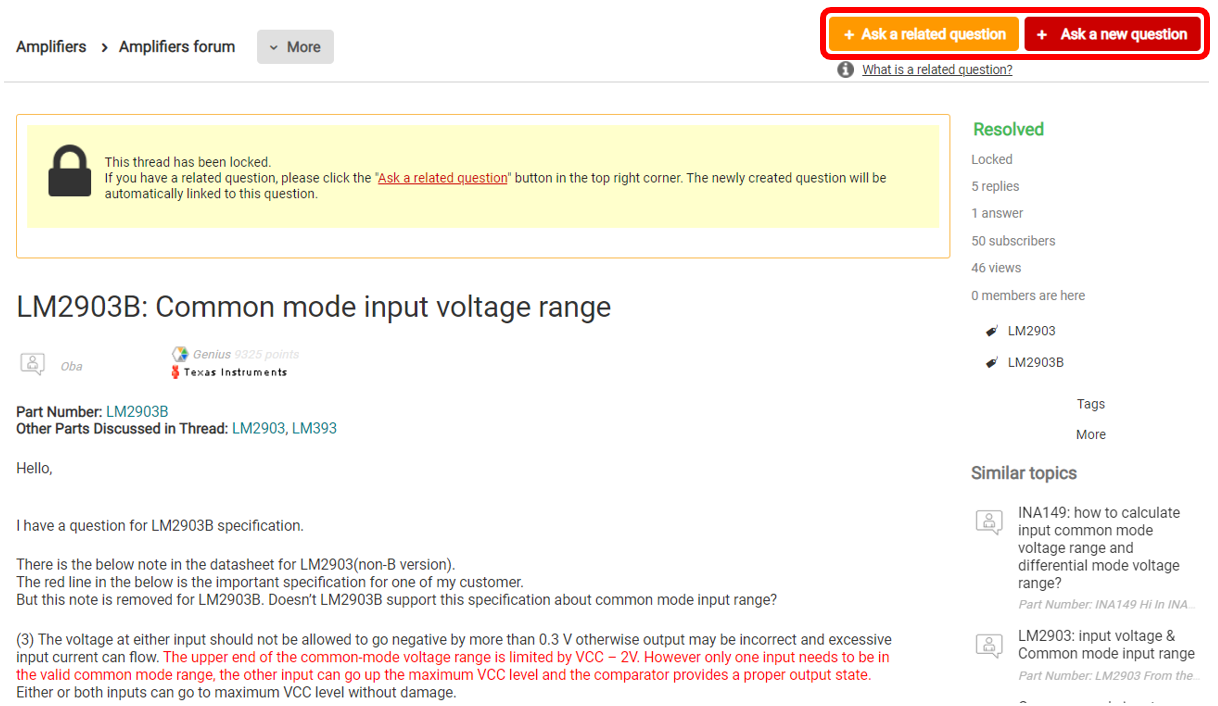Click the info icon beside related question help
This screenshot has height=706, width=1218.
point(846,70)
